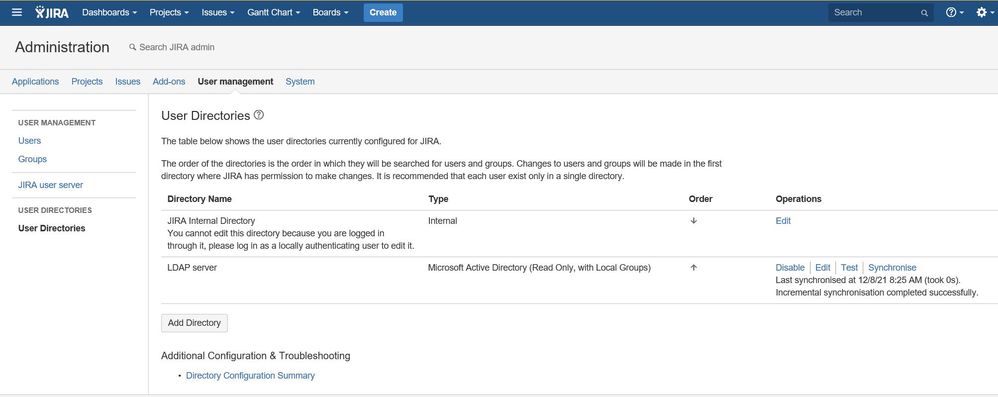Click the blue Create button

click(x=383, y=12)
